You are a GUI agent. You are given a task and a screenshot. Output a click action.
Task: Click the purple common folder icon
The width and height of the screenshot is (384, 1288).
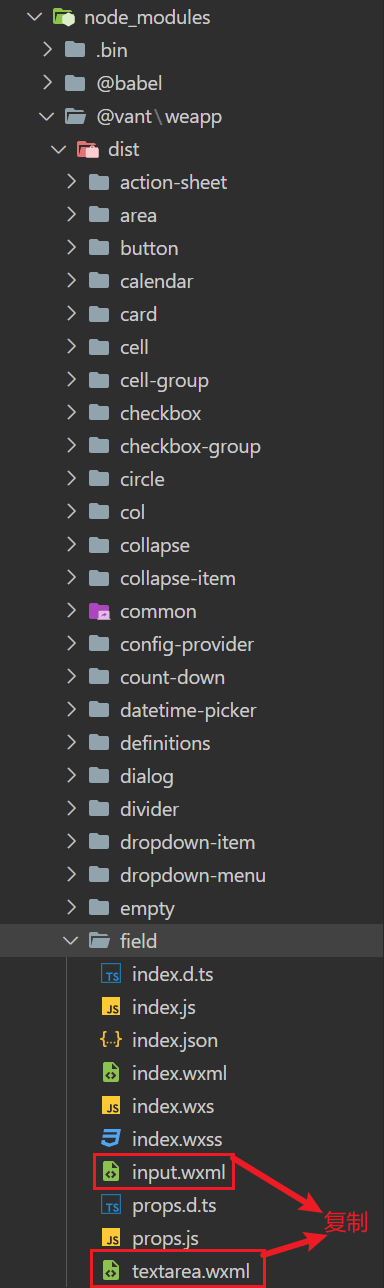(99, 611)
